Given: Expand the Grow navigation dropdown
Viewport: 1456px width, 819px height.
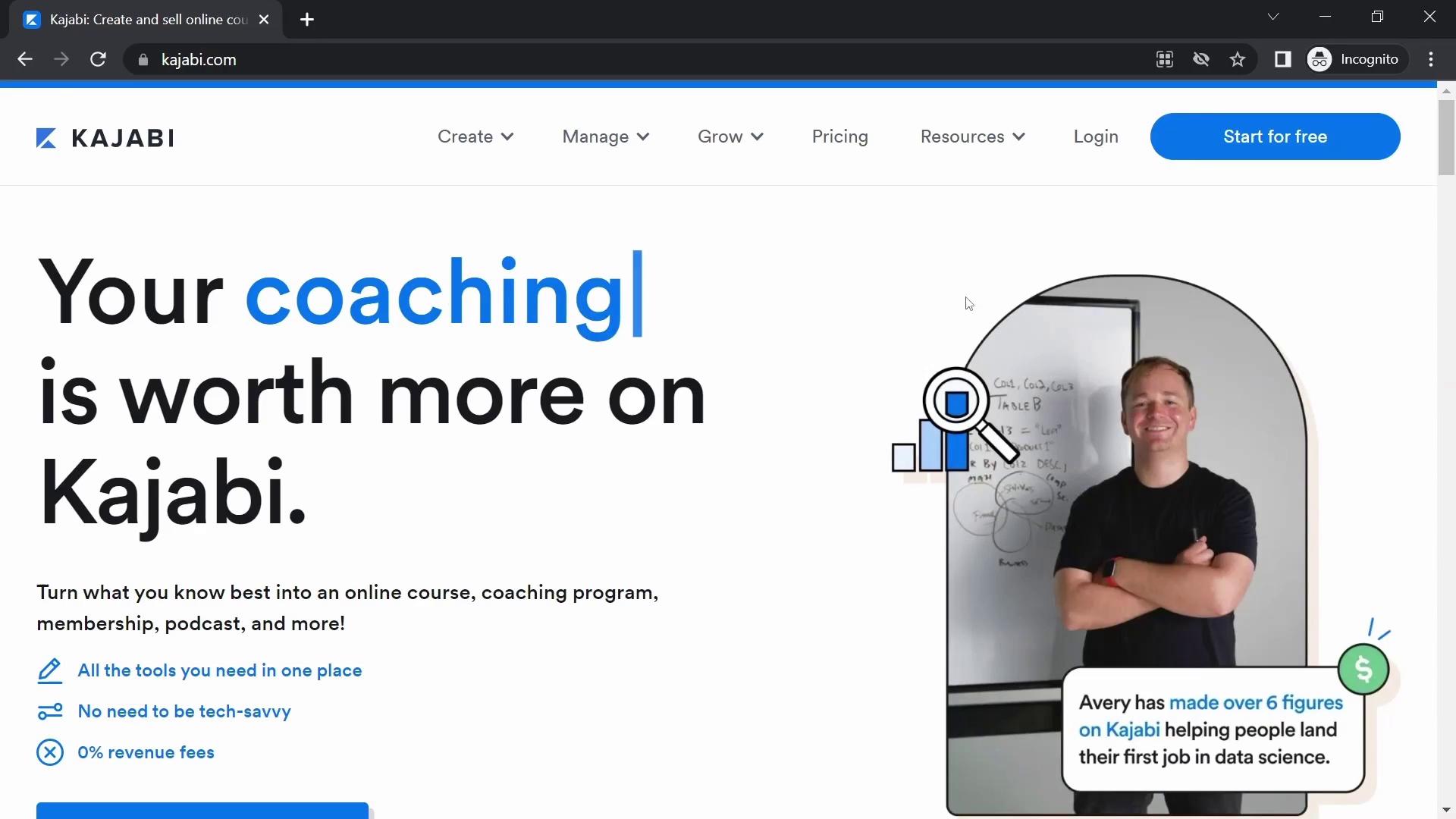Looking at the screenshot, I should click(x=731, y=136).
